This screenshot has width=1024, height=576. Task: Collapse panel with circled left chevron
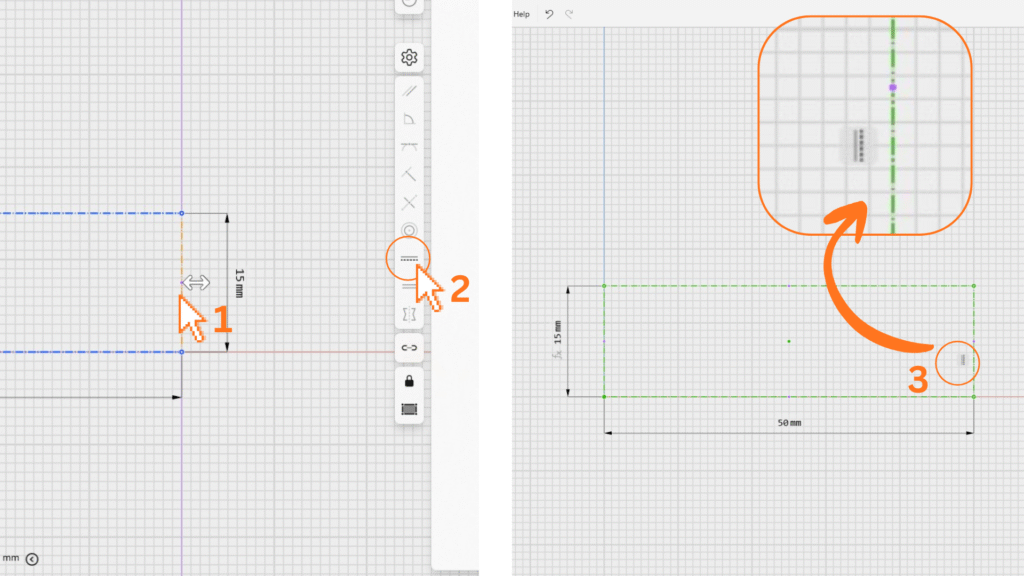[32, 559]
